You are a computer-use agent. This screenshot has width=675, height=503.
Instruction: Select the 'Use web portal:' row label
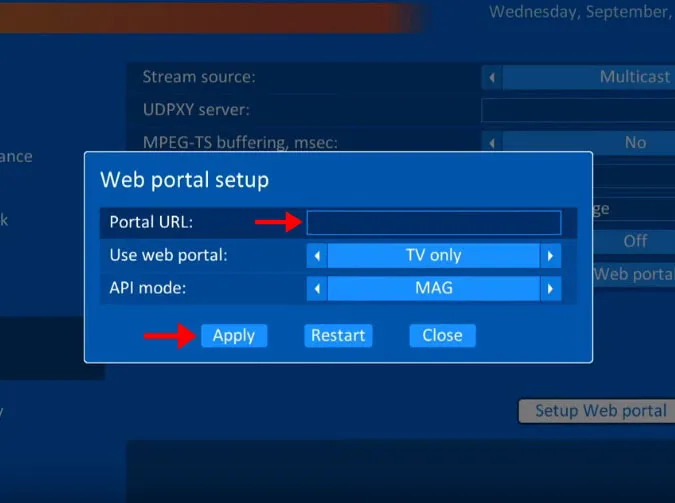click(168, 255)
